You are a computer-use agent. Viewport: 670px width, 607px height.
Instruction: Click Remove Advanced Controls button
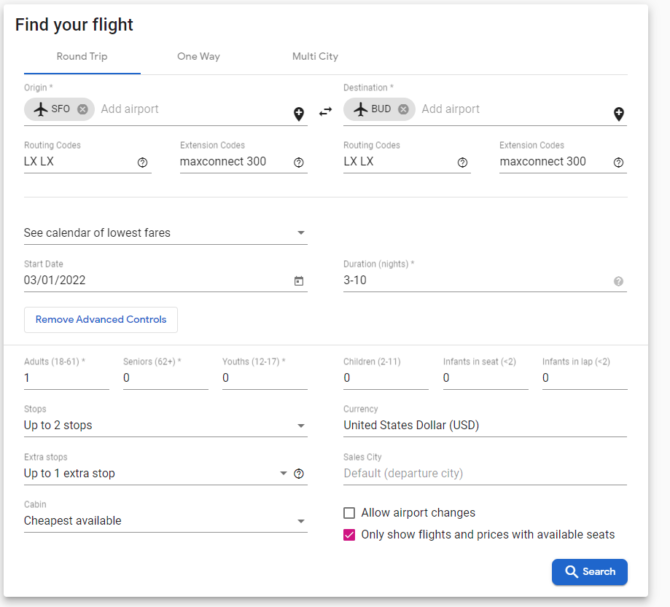(101, 320)
